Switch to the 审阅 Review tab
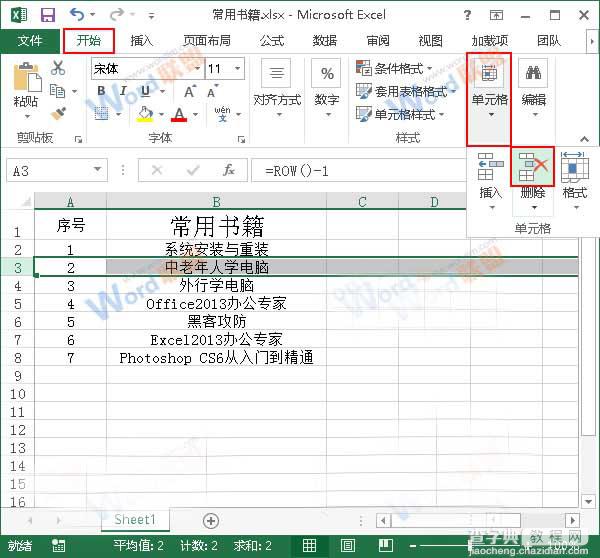Image resolution: width=600 pixels, height=558 pixels. pos(378,40)
